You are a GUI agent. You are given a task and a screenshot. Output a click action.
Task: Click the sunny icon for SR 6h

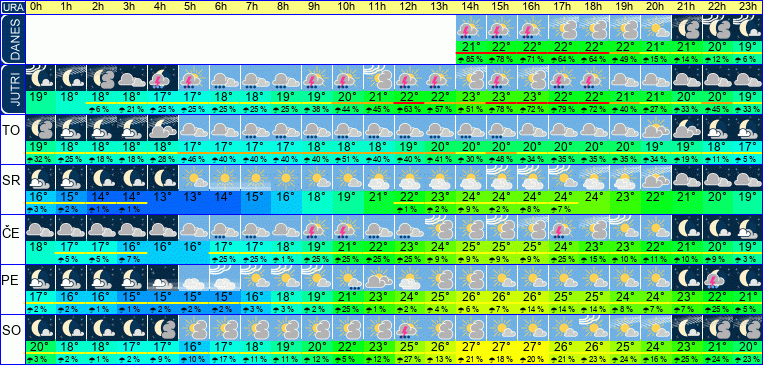pyautogui.click(x=224, y=178)
